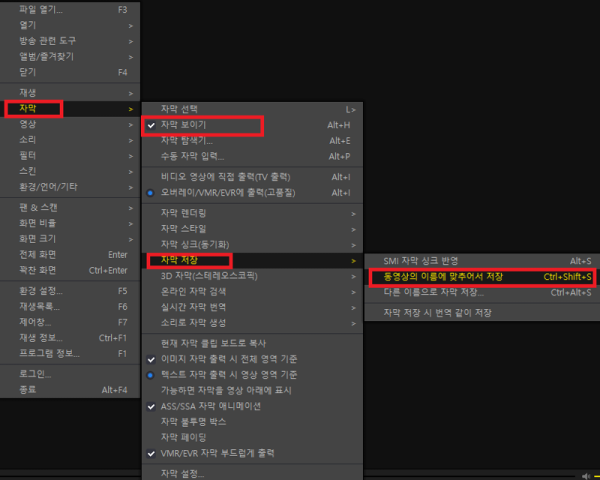This screenshot has width=600, height=480.
Task: Open the 재생목록... menu entry
Action: (x=70, y=307)
